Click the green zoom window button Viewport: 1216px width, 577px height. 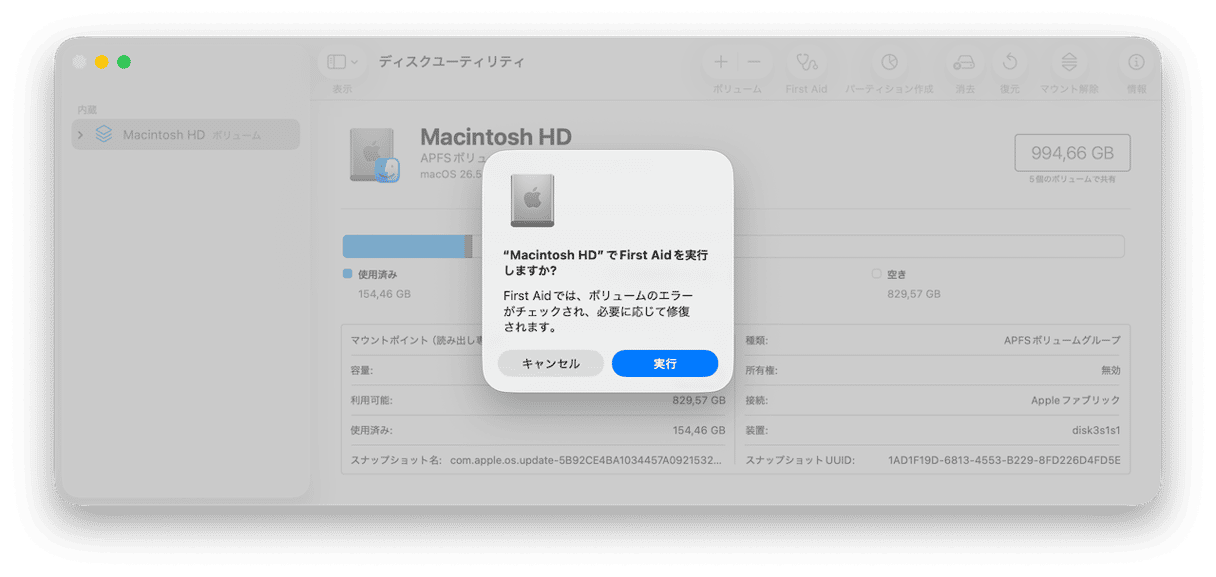(124, 62)
